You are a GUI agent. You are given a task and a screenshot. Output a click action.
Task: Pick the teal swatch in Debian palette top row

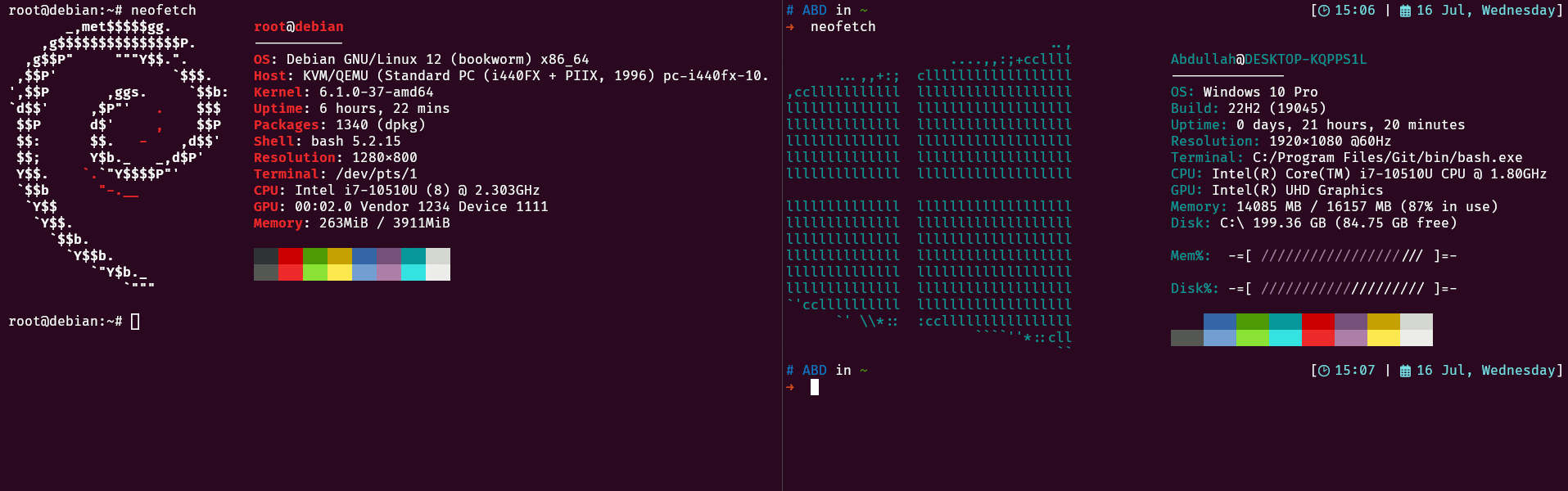click(x=413, y=256)
